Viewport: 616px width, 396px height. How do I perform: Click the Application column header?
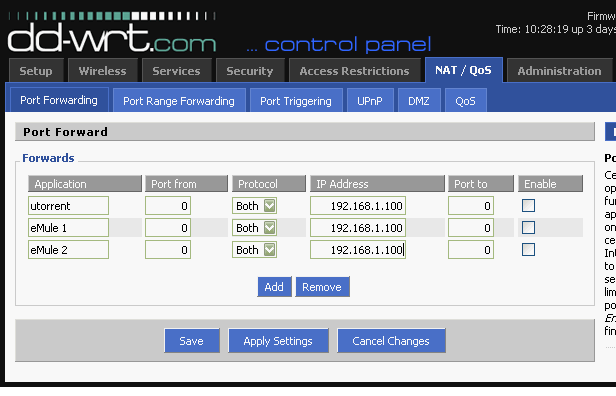[x=85, y=183]
